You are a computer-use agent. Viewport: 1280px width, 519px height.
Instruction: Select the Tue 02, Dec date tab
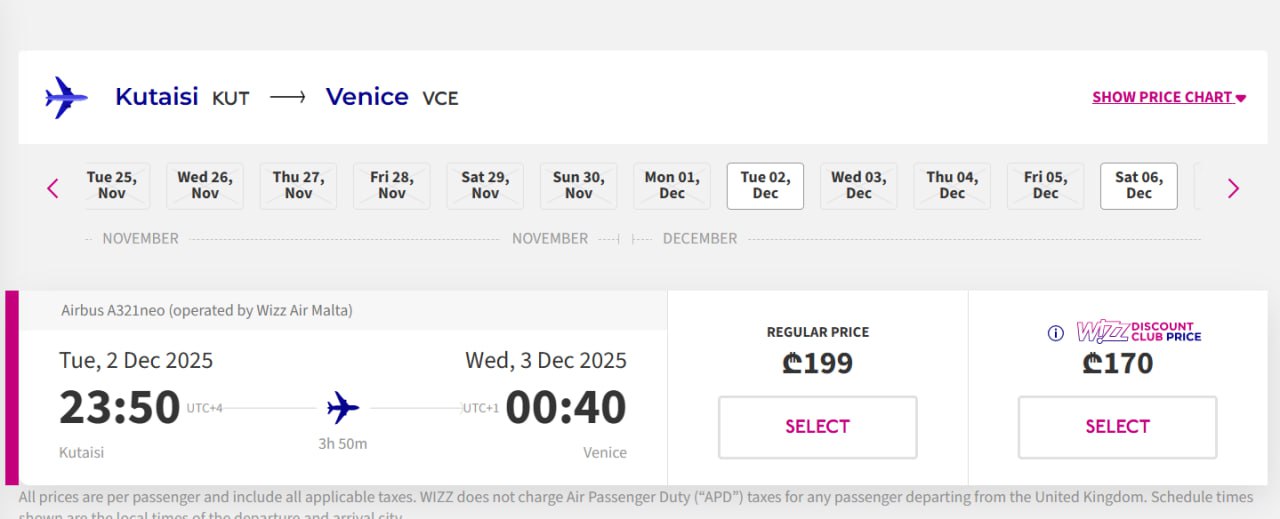pyautogui.click(x=765, y=186)
